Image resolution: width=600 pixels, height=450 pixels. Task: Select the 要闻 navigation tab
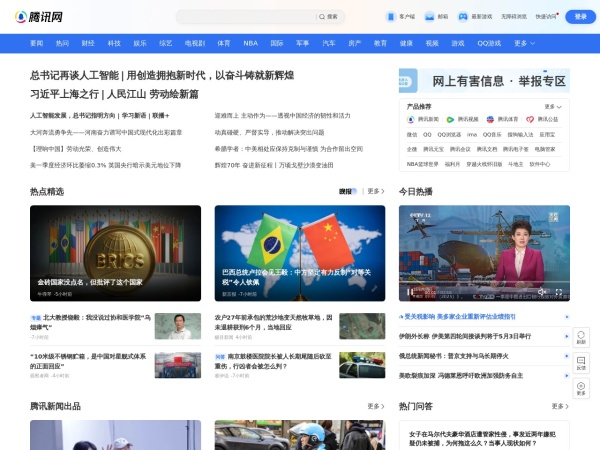click(x=36, y=43)
